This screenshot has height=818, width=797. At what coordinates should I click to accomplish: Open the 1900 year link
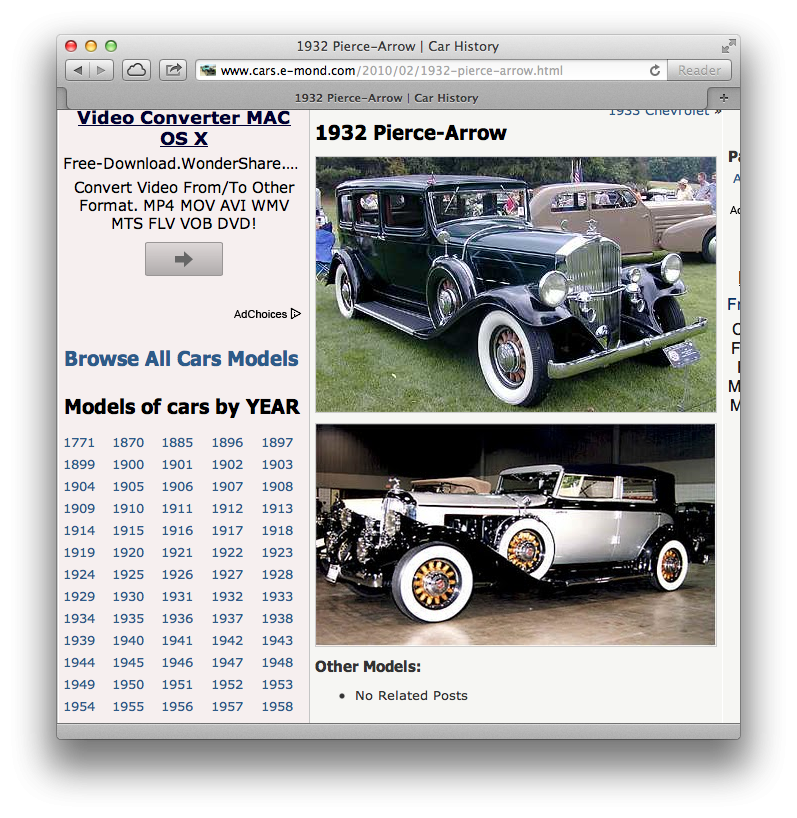[x=128, y=464]
